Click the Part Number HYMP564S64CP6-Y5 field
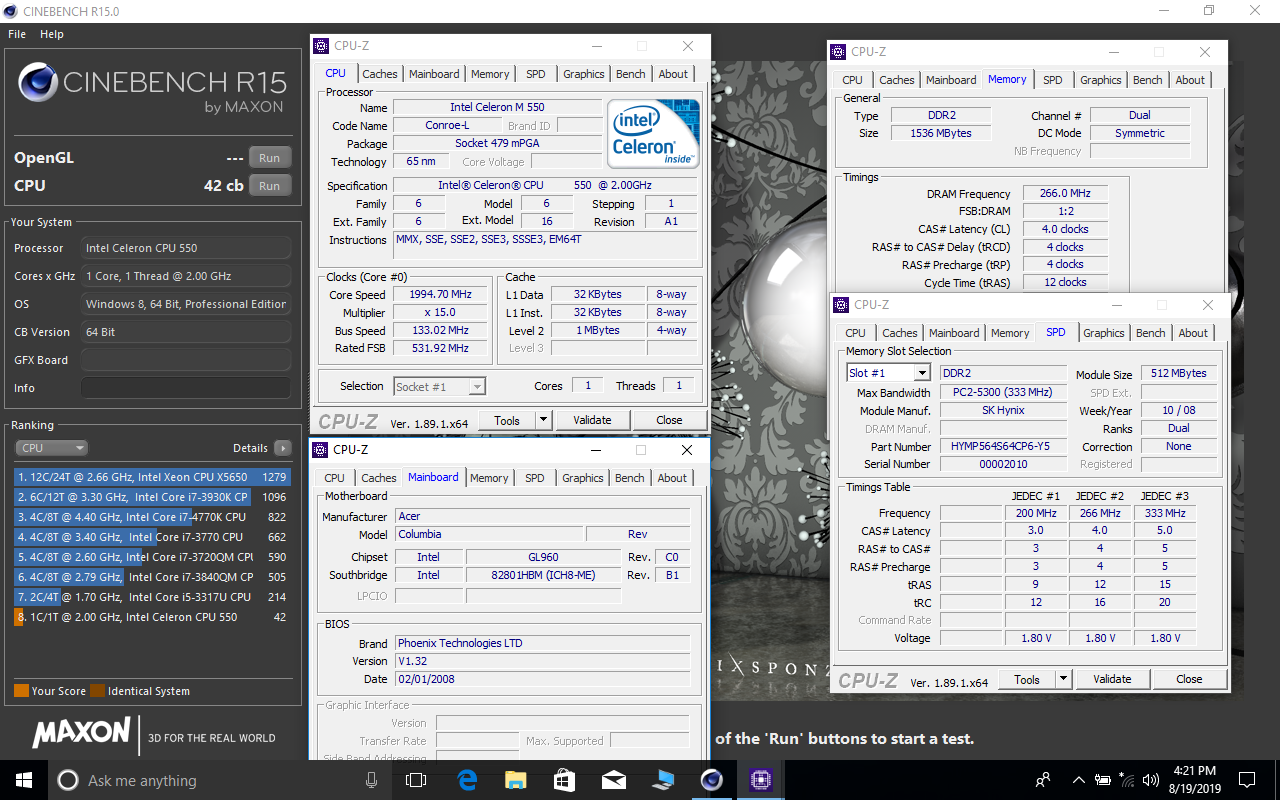Image resolution: width=1280 pixels, height=800 pixels. pyautogui.click(x=1005, y=447)
